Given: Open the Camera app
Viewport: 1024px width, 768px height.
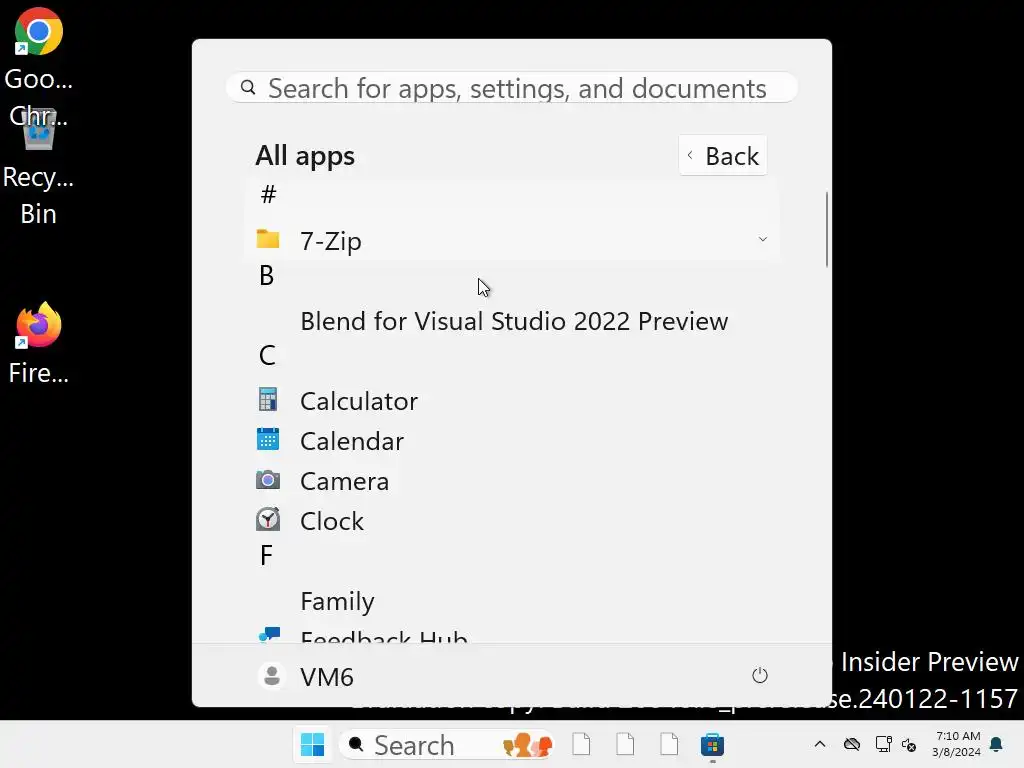Looking at the screenshot, I should pos(343,481).
